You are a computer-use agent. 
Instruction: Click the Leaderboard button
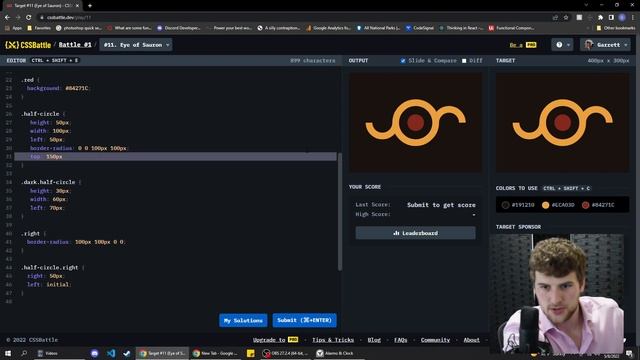pos(415,233)
